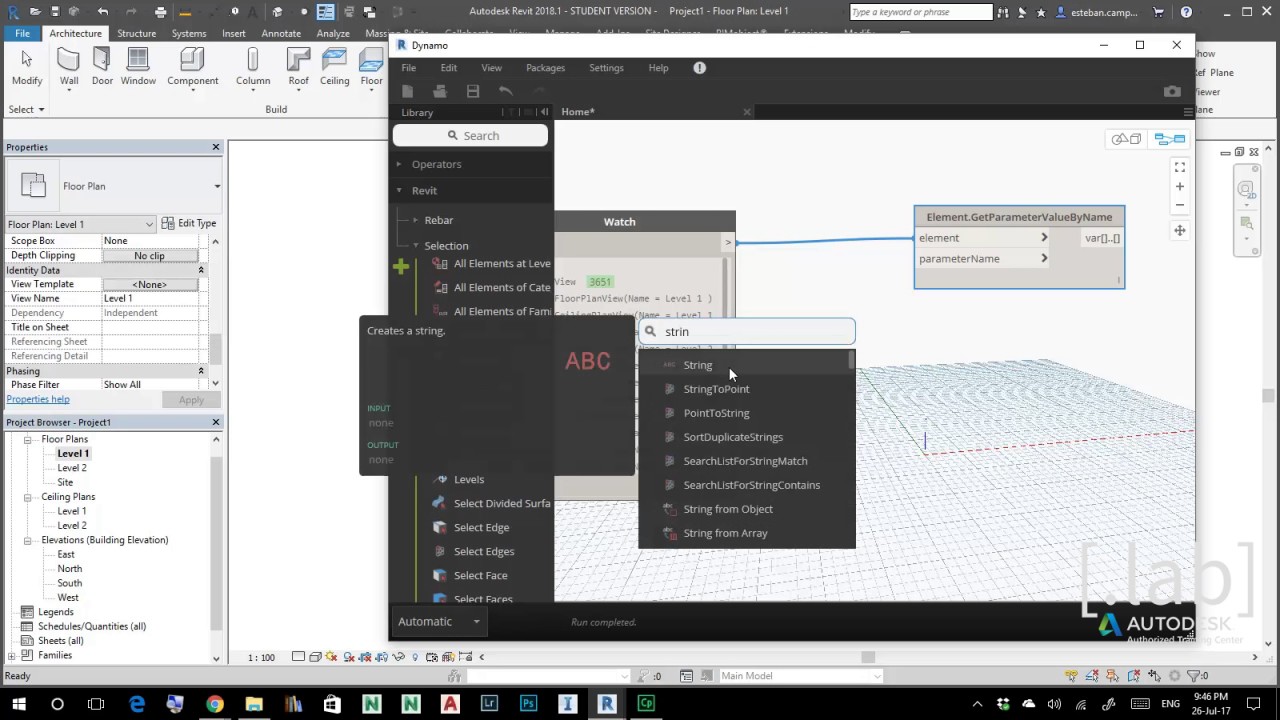Switch to Dynamo Home* workspace tab
This screenshot has width=1280, height=720.
point(578,112)
